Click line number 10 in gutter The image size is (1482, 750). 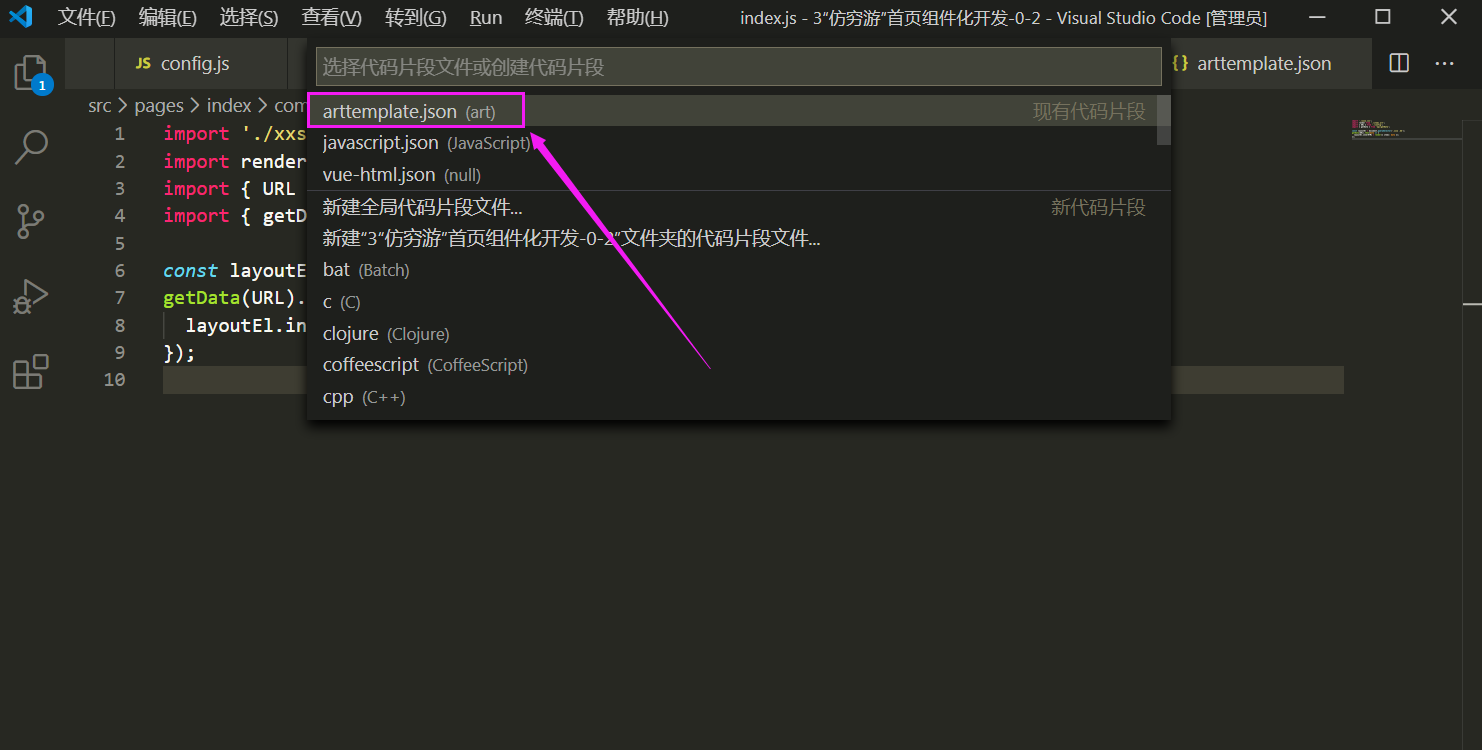click(x=114, y=380)
